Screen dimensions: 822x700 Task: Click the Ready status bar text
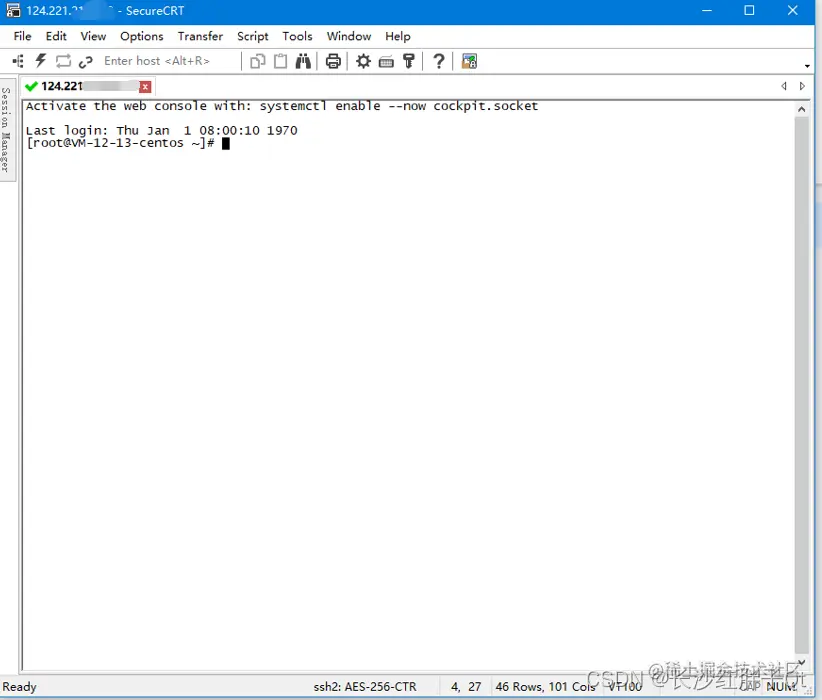pyautogui.click(x=19, y=686)
